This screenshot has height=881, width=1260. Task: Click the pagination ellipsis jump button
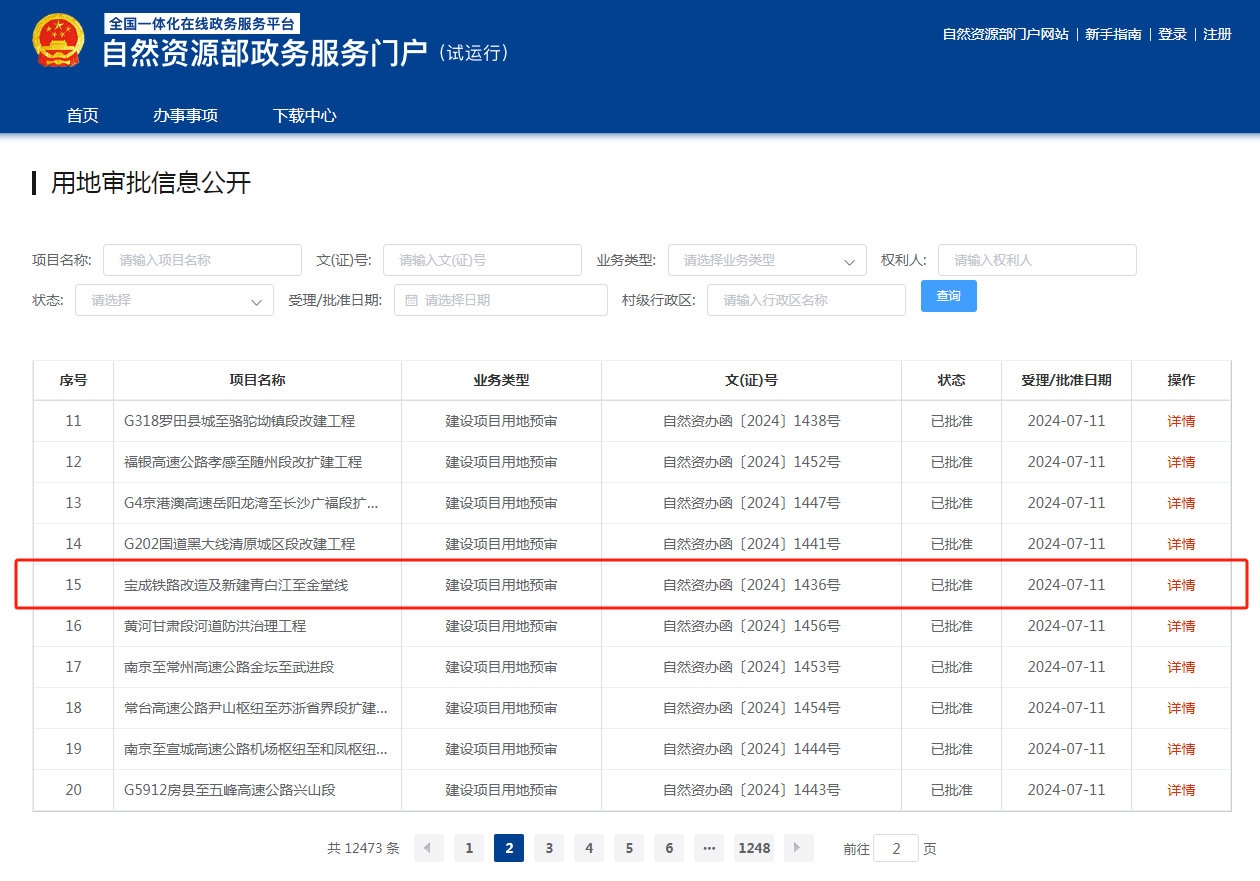[x=709, y=848]
